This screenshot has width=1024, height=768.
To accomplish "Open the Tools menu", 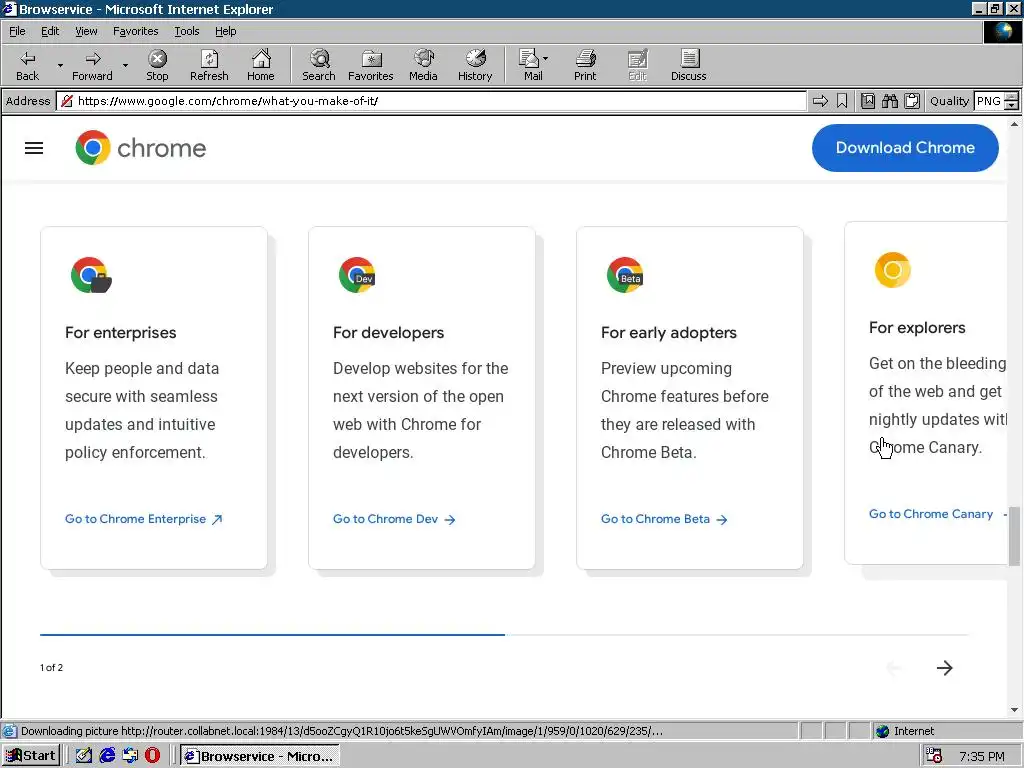I will point(186,31).
